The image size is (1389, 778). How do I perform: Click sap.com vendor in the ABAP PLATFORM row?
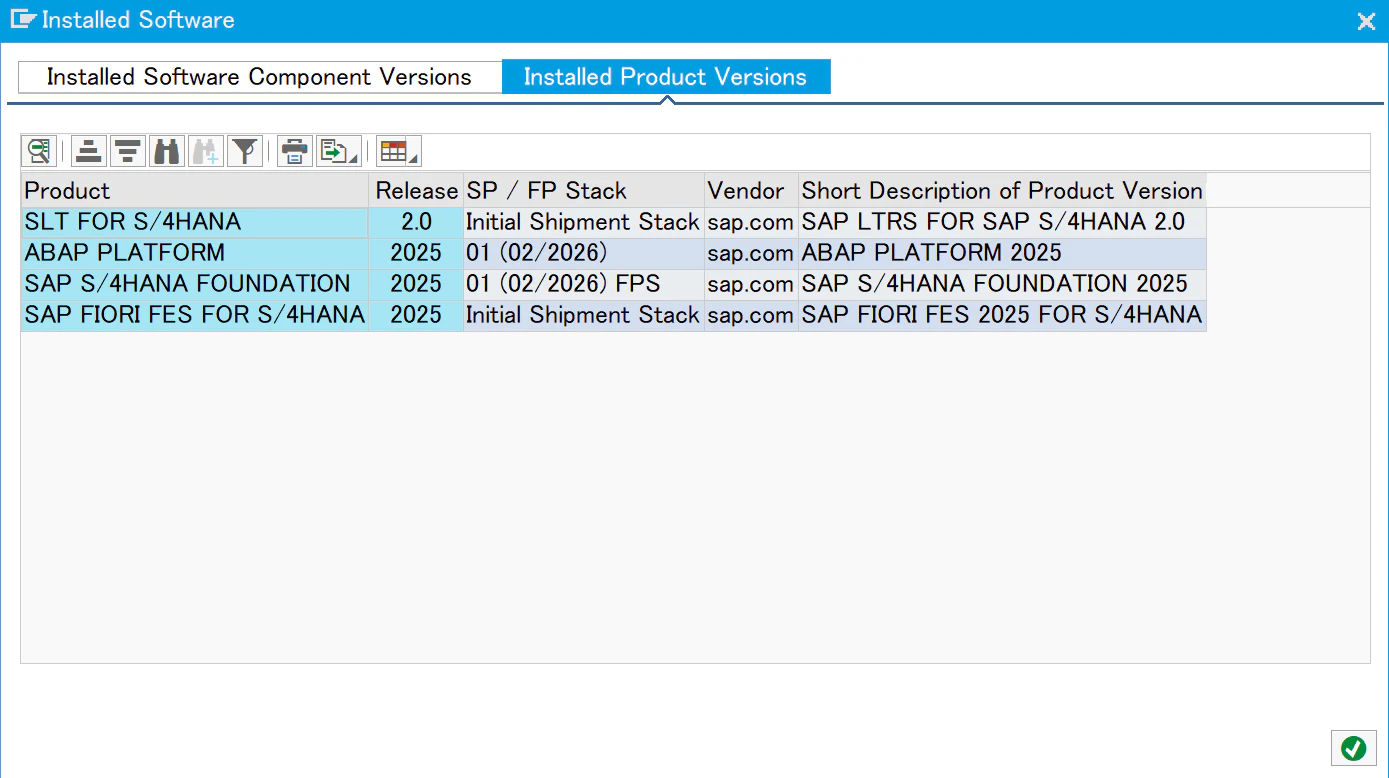point(751,253)
